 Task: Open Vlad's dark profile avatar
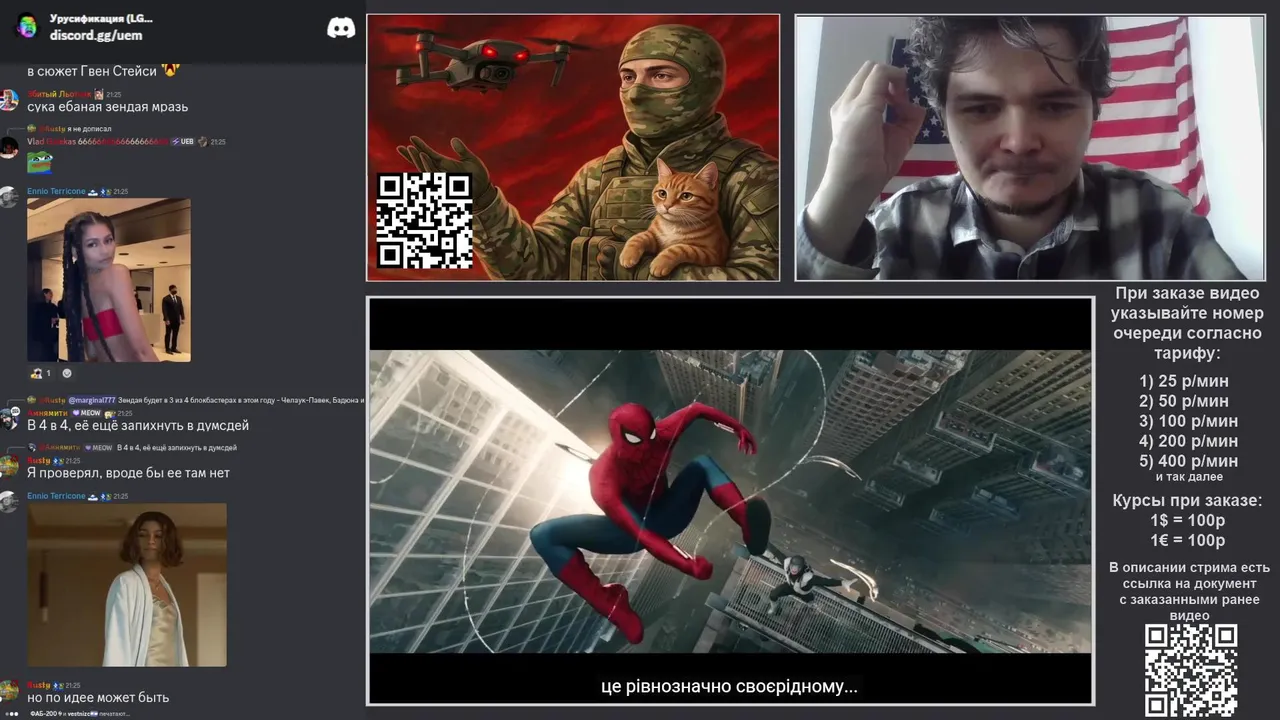9,147
